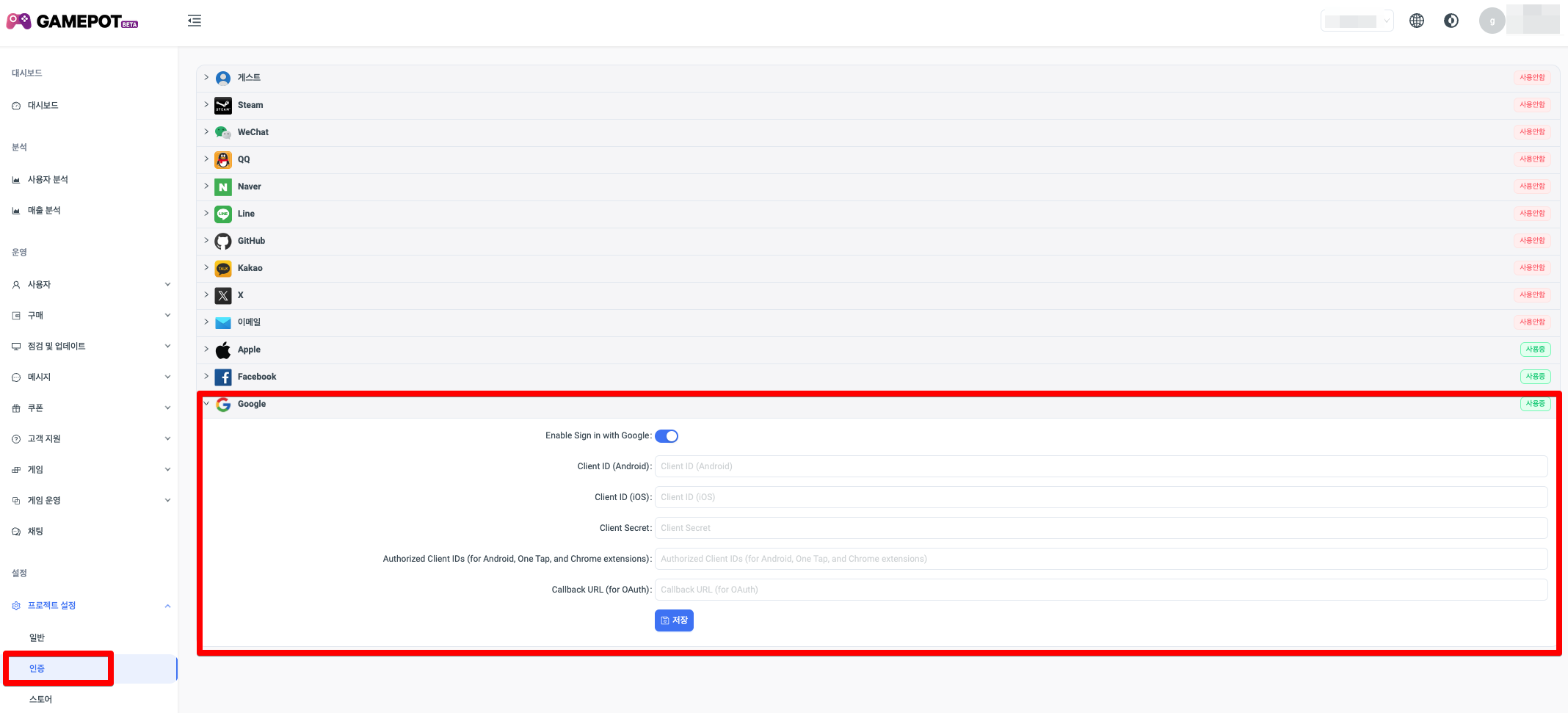Click the Line row label

(246, 214)
